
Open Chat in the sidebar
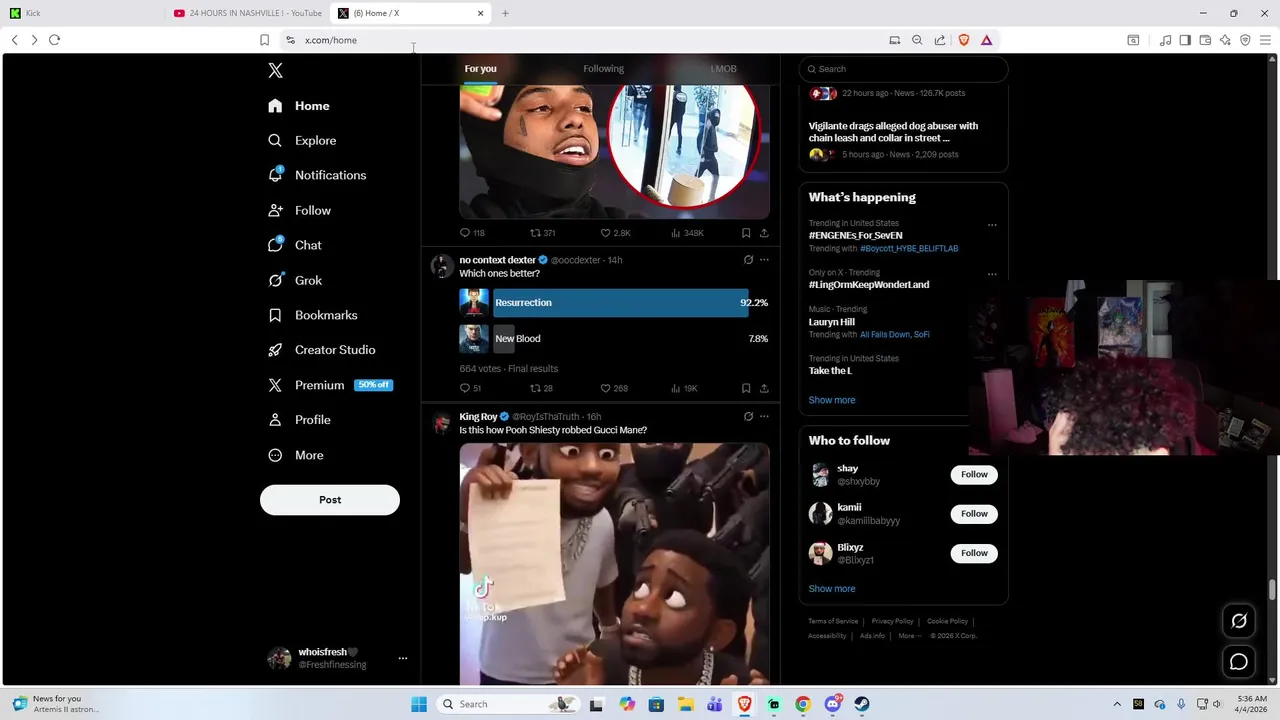click(x=295, y=245)
